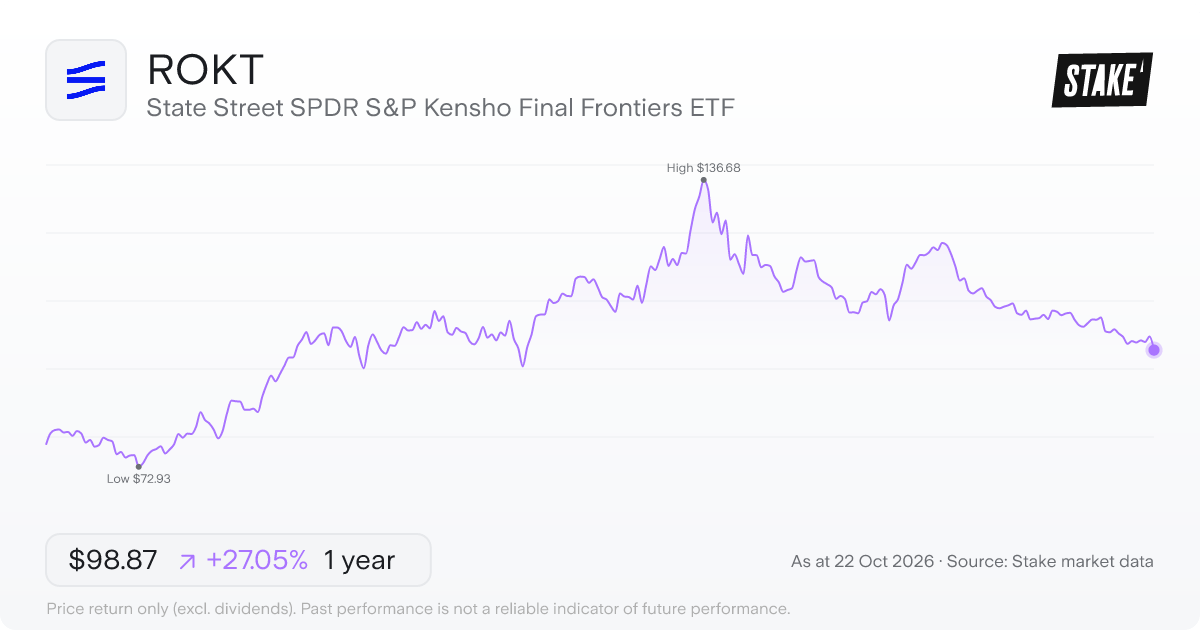The height and width of the screenshot is (630, 1200).
Task: Click the top horizontal chart gridline
Action: point(600,165)
